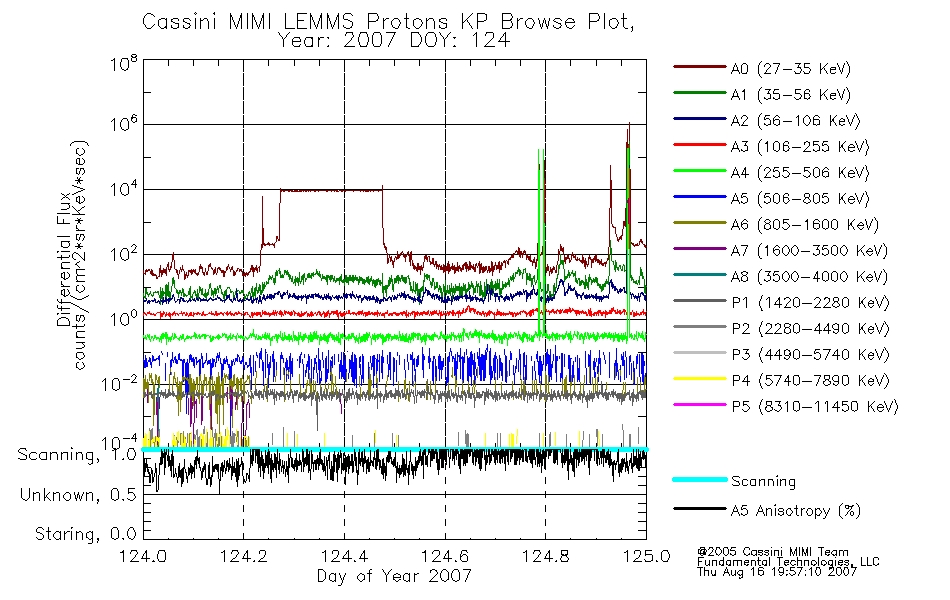
Task: Click the black A5 Anisotropy legend line
Action: [x=699, y=508]
